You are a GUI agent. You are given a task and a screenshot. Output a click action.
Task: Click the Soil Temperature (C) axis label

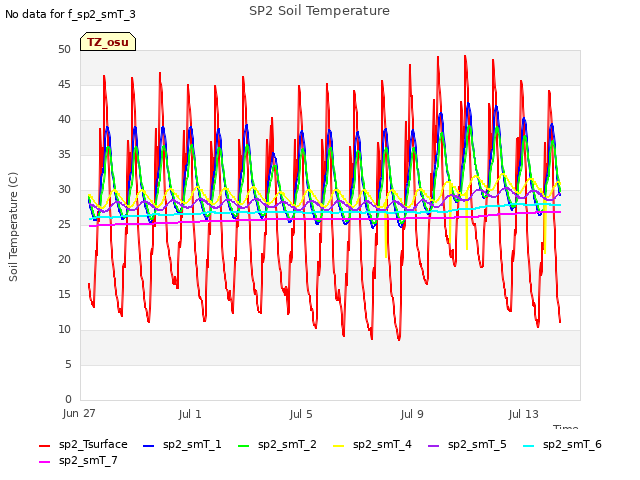[x=13, y=227]
